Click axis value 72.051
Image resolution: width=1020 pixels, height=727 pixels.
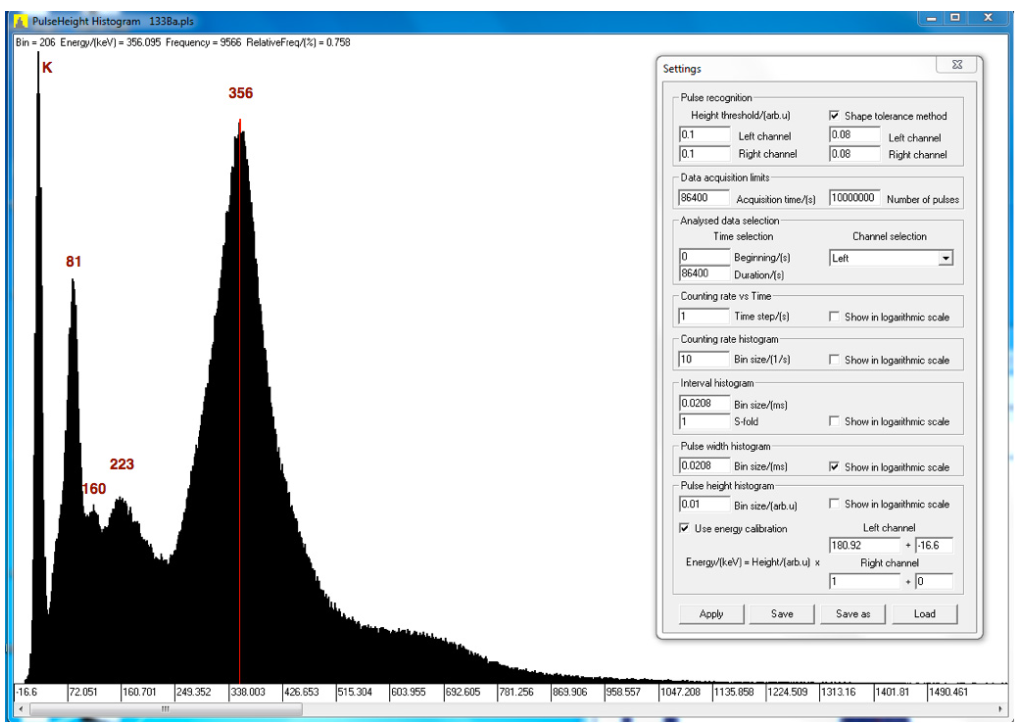[x=83, y=692]
